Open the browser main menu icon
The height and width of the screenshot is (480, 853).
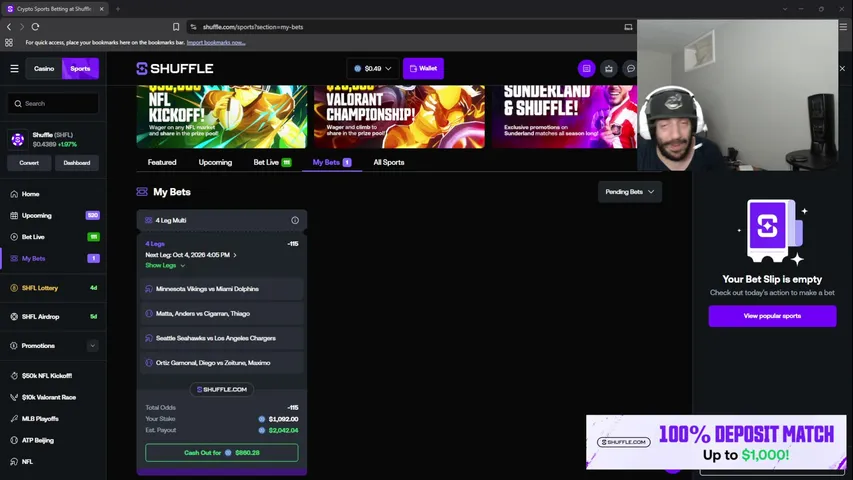pos(843,27)
